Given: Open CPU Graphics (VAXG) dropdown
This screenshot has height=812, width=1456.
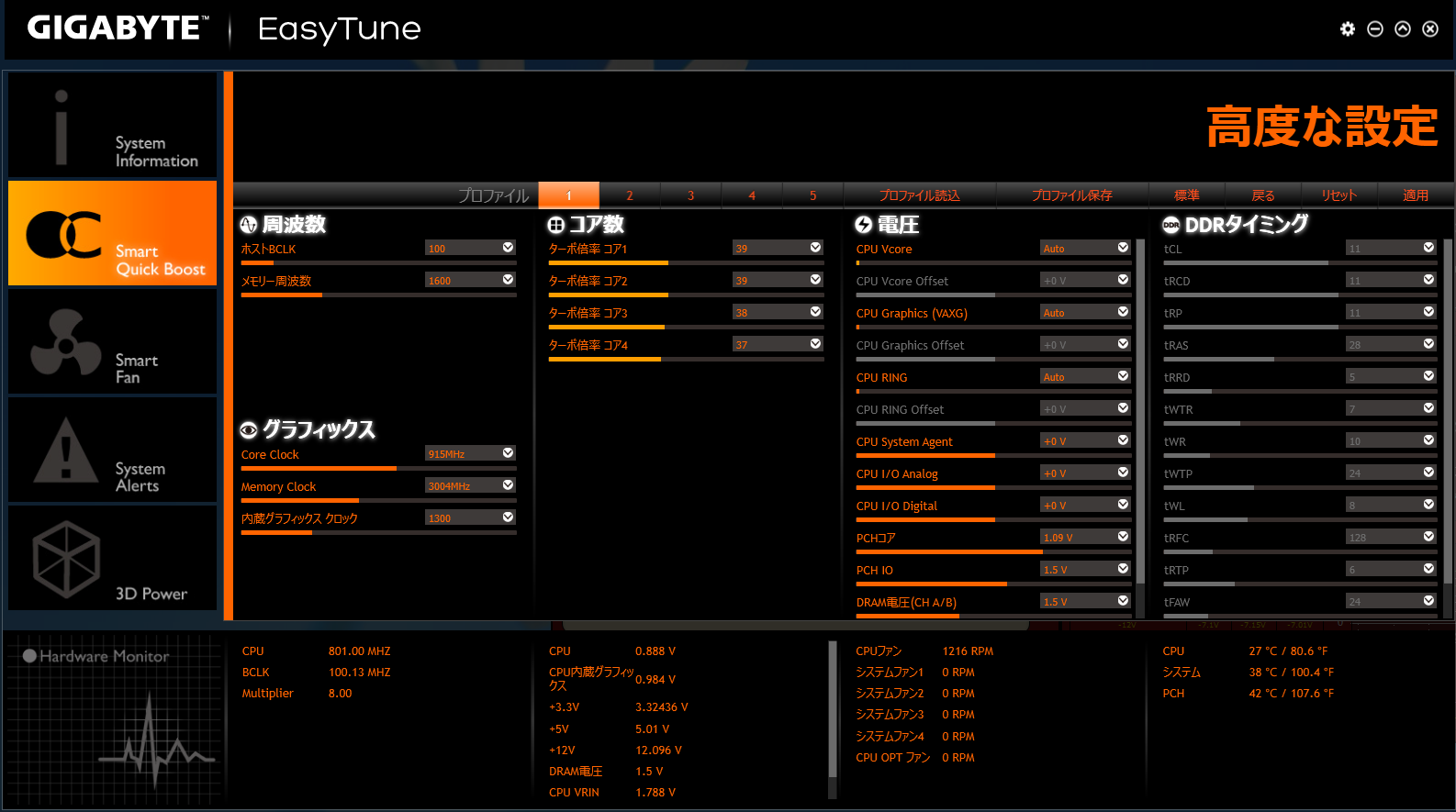Looking at the screenshot, I should pyautogui.click(x=1086, y=313).
